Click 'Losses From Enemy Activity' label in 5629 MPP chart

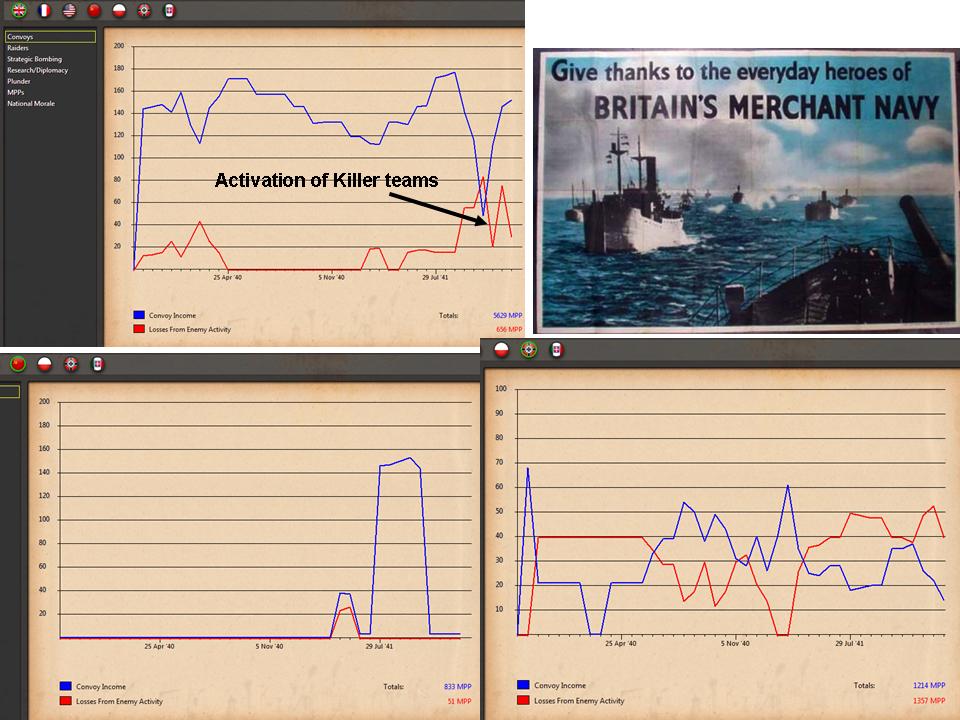(x=190, y=329)
